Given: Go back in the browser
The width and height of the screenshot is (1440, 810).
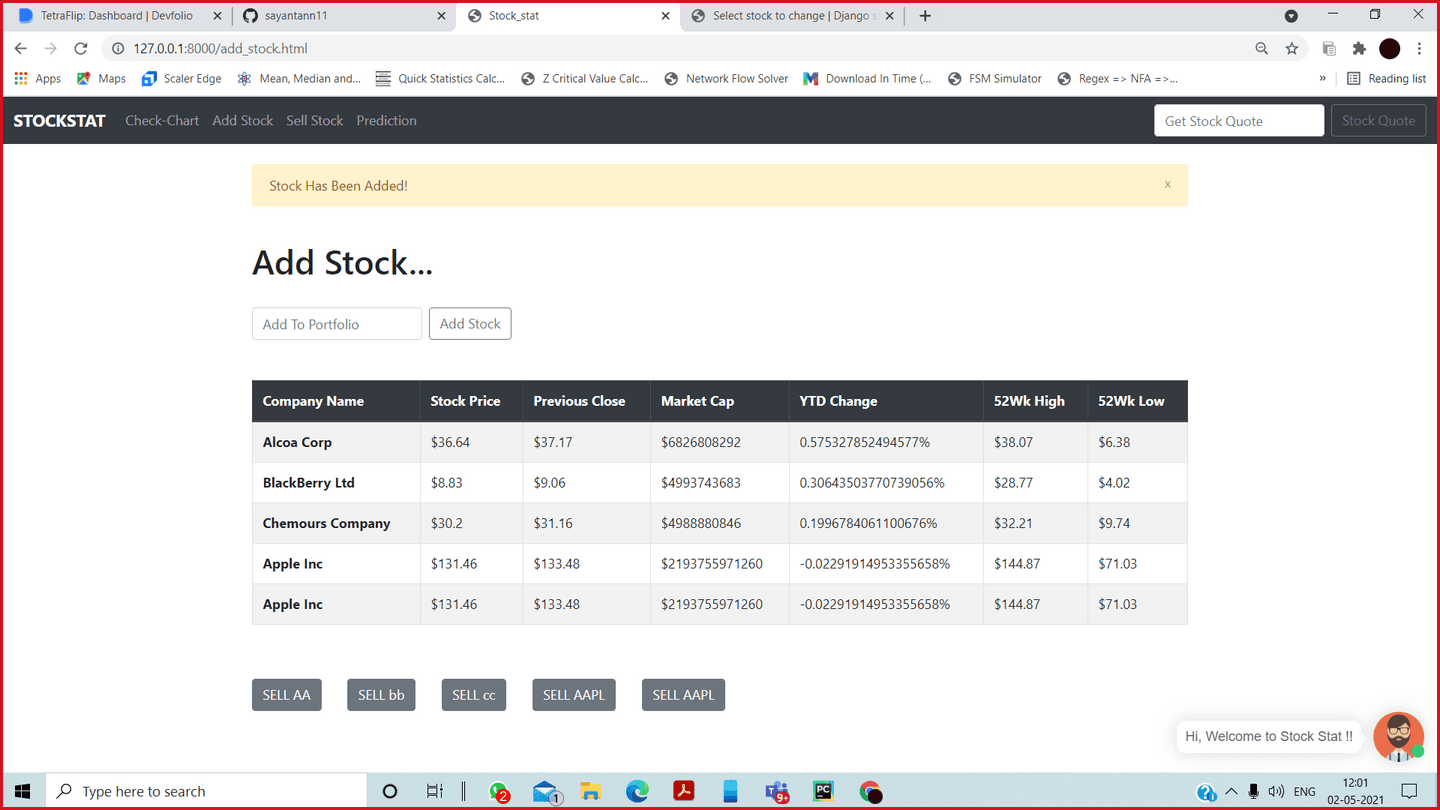Looking at the screenshot, I should point(20,48).
